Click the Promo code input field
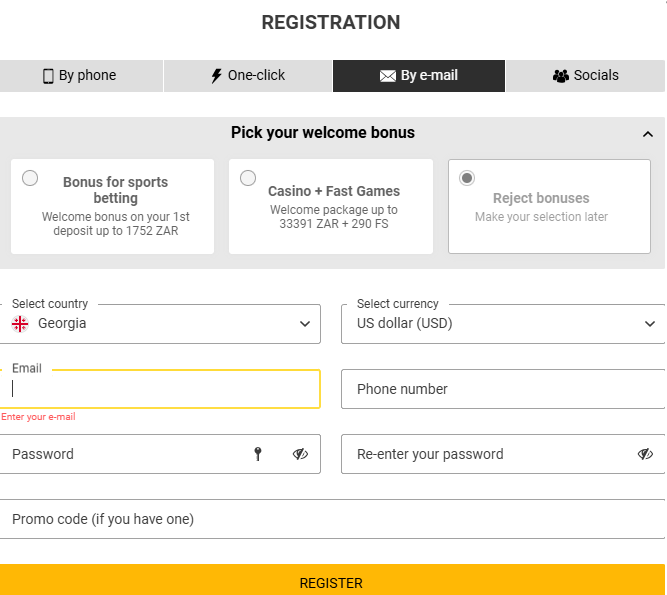This screenshot has height=595, width=667. [x=332, y=519]
